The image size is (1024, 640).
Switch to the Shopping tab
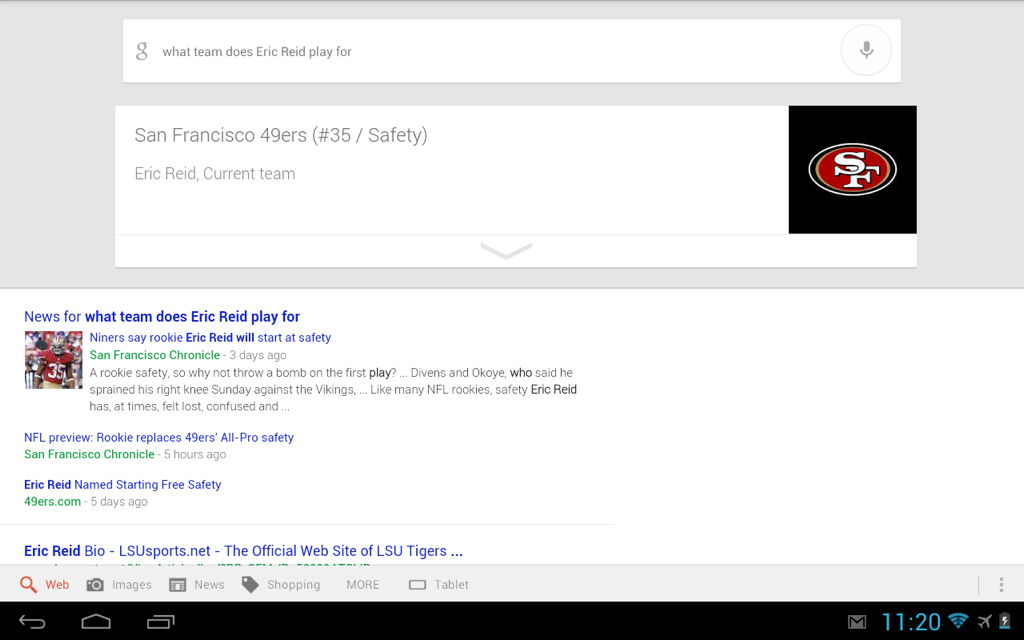281,584
